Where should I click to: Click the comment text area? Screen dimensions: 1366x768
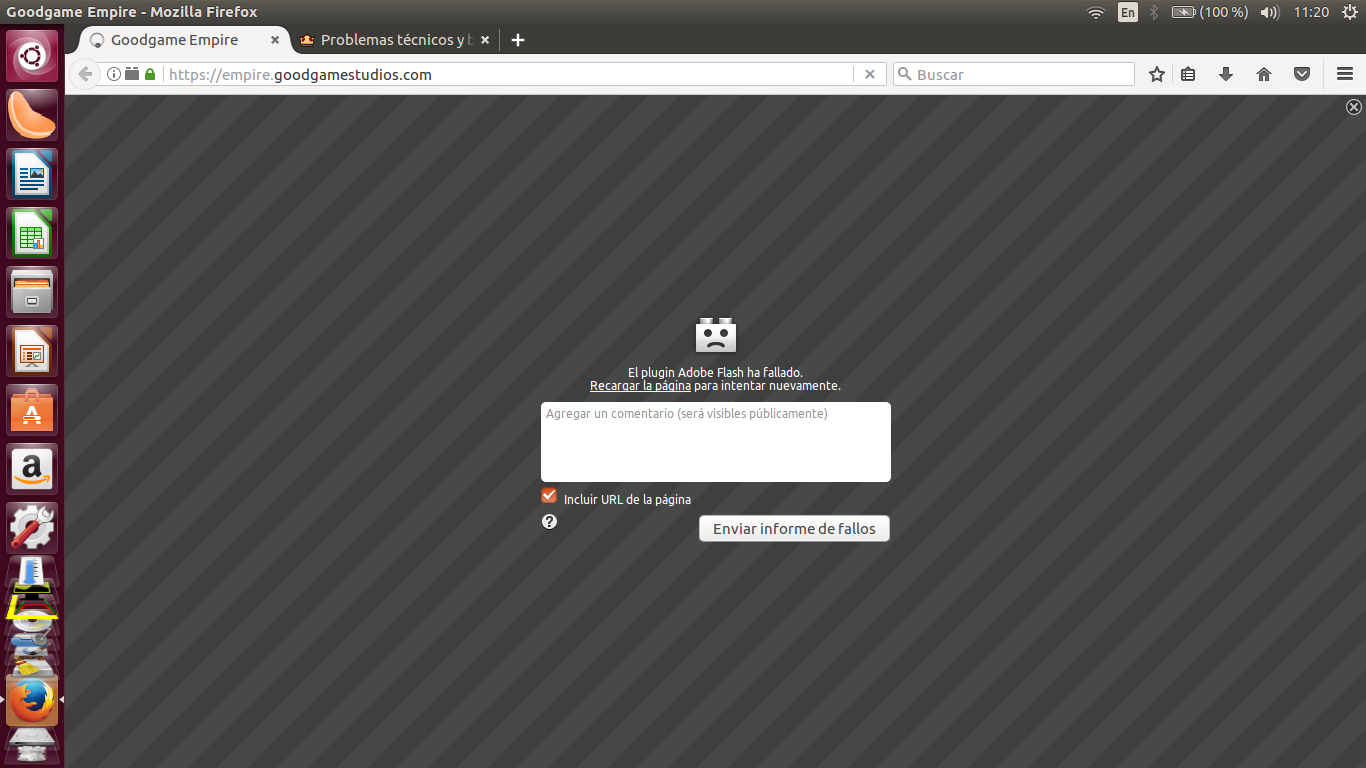[x=716, y=442]
